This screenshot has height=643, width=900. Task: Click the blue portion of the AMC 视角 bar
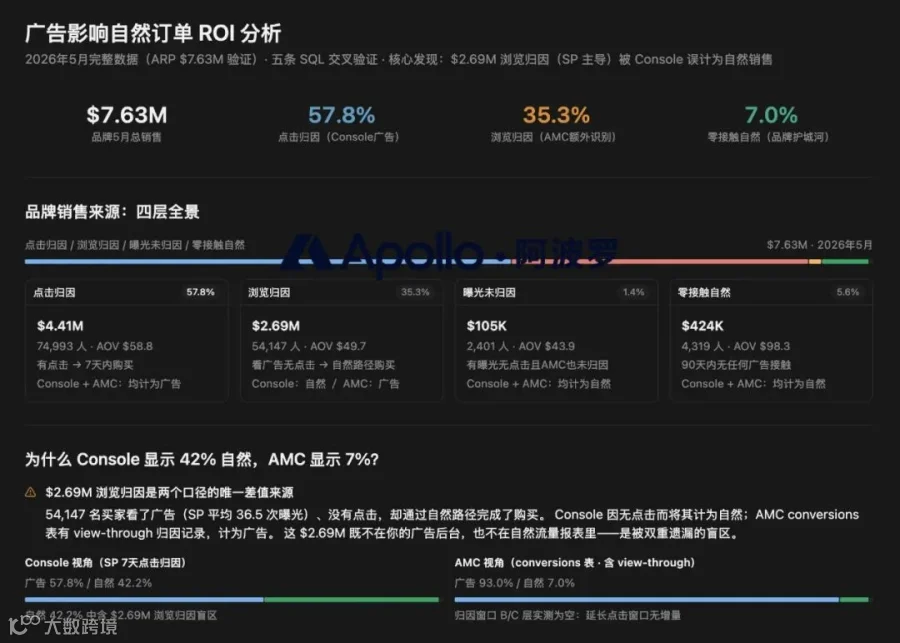point(646,599)
